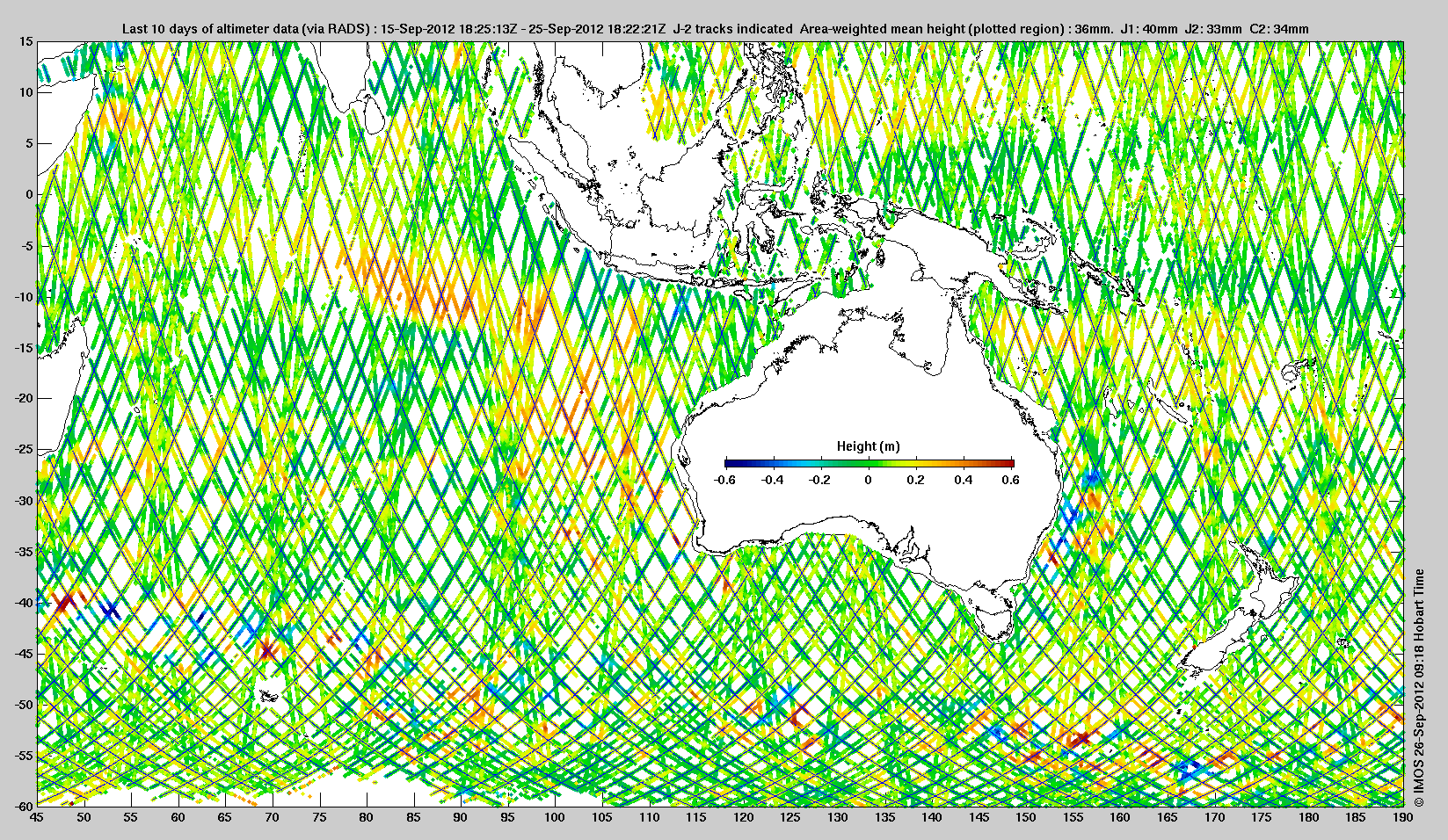This screenshot has height=840, width=1448.
Task: Click the '-0.2' colorbar tick label
Action: (x=820, y=480)
